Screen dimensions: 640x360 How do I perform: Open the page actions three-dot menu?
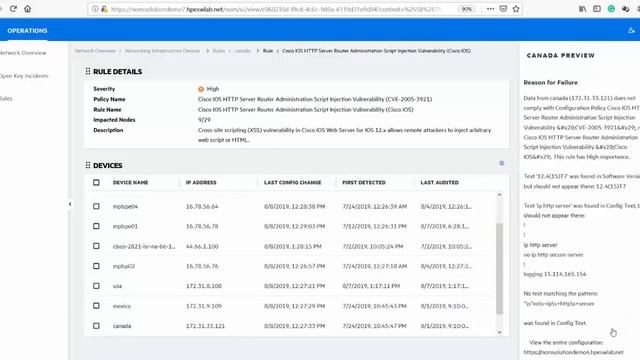click(x=490, y=9)
